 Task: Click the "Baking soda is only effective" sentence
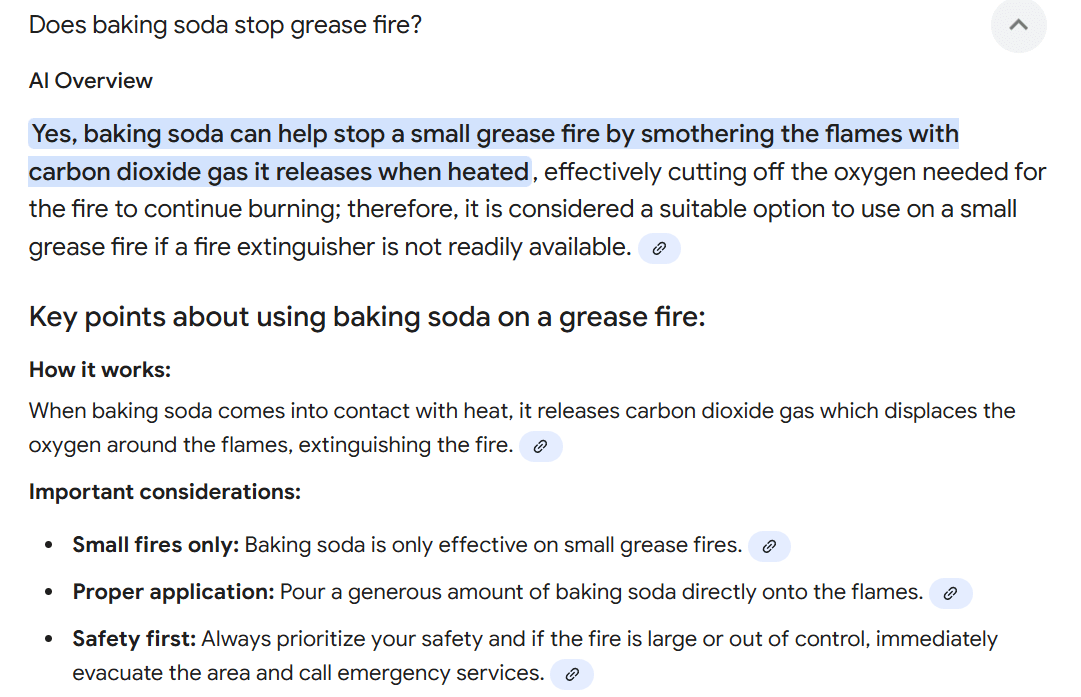coord(492,545)
